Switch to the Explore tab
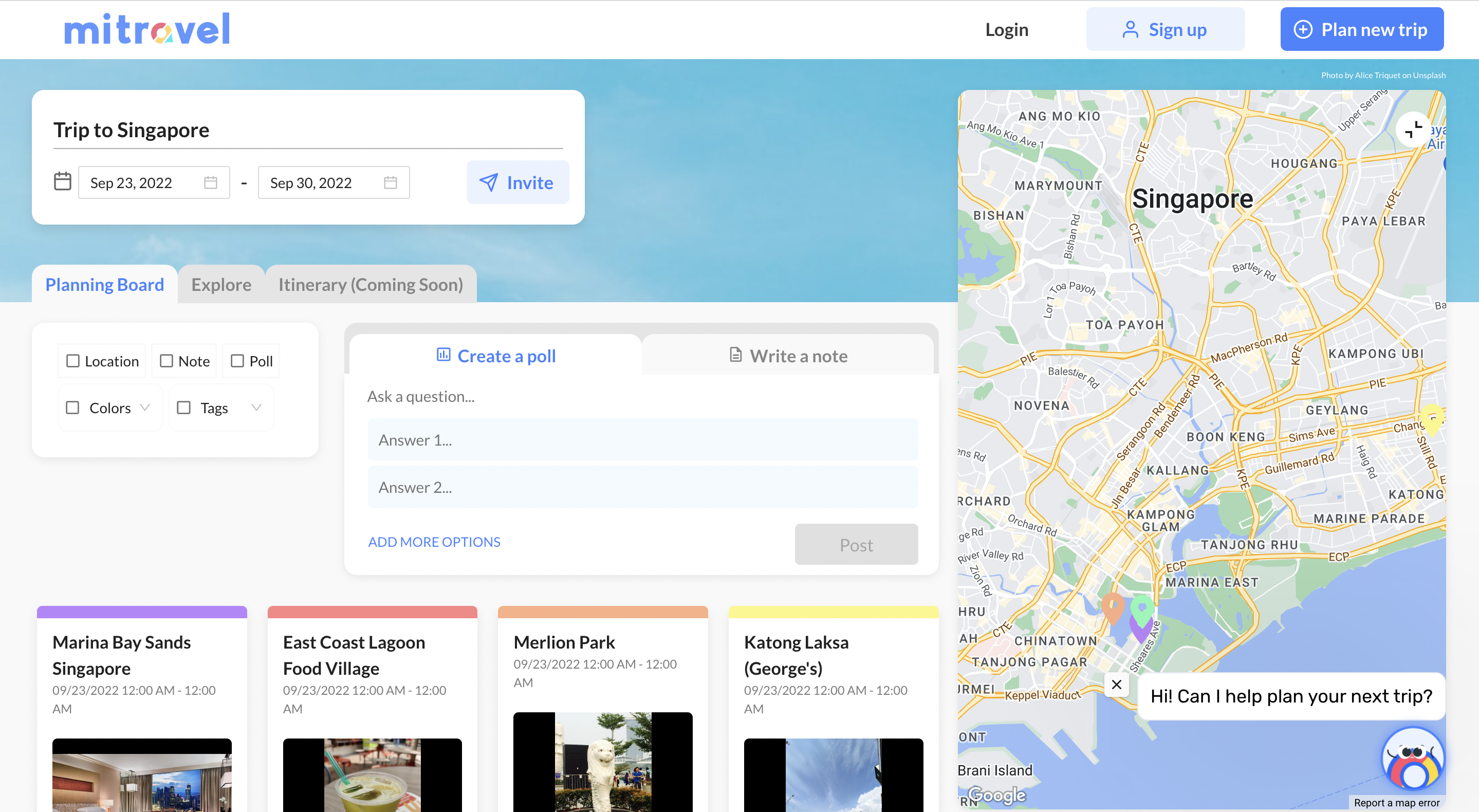This screenshot has height=812, width=1479. (221, 284)
